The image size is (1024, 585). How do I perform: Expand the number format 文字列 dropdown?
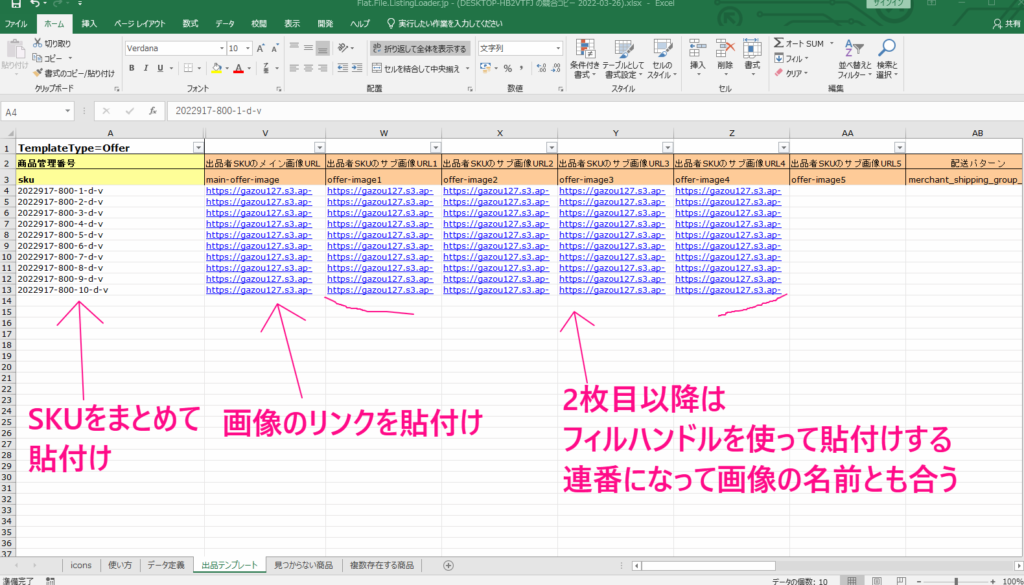[x=558, y=48]
